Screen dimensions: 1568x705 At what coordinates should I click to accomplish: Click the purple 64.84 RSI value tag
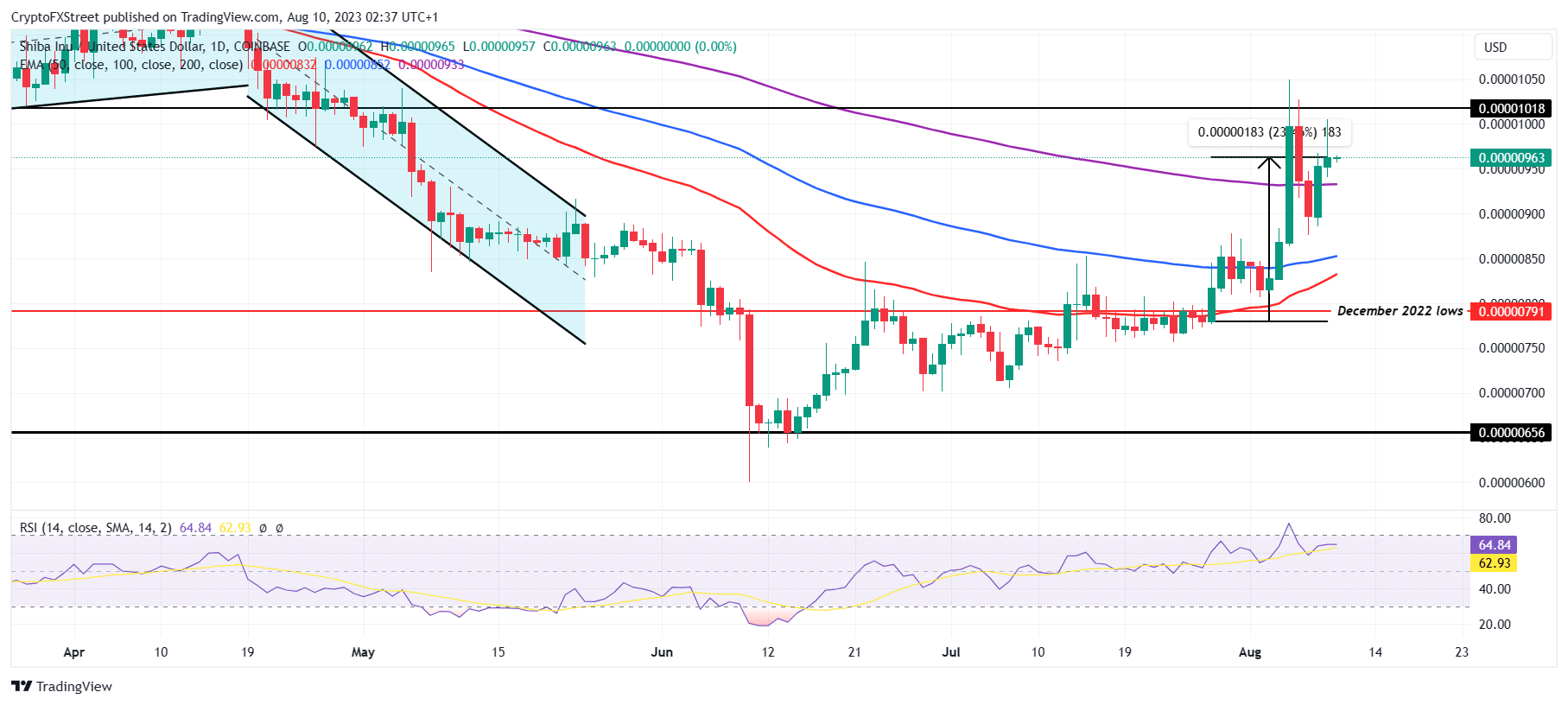[1494, 545]
